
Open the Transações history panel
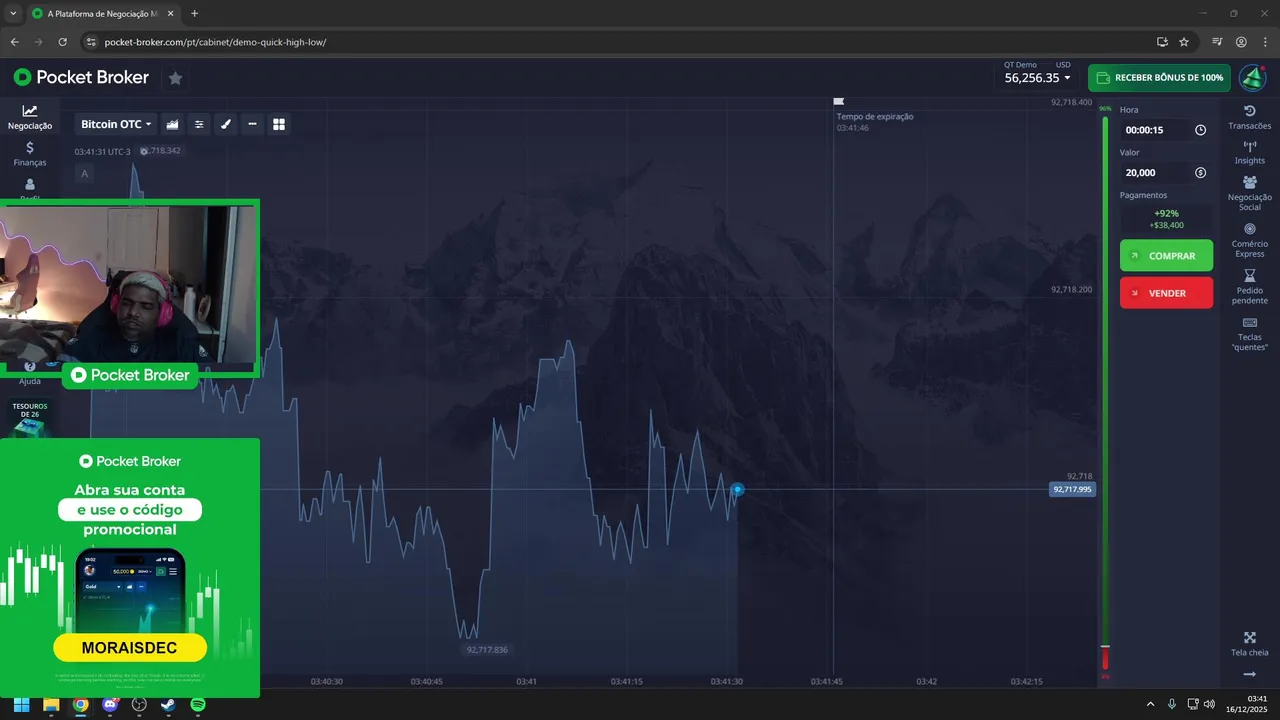[1249, 117]
